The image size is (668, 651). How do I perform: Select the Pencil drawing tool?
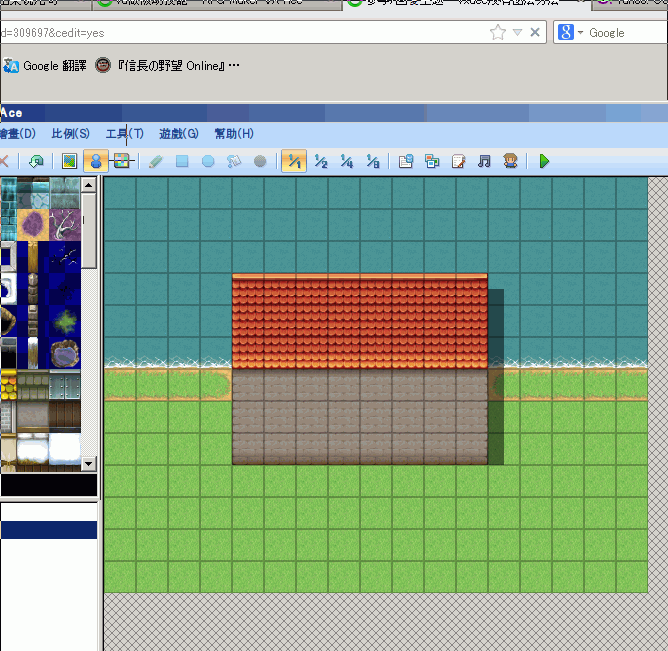click(x=156, y=161)
